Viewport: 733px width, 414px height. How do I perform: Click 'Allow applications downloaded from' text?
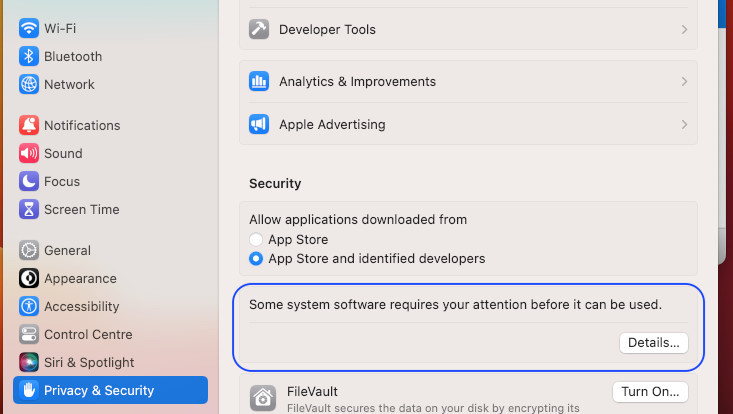coord(358,220)
